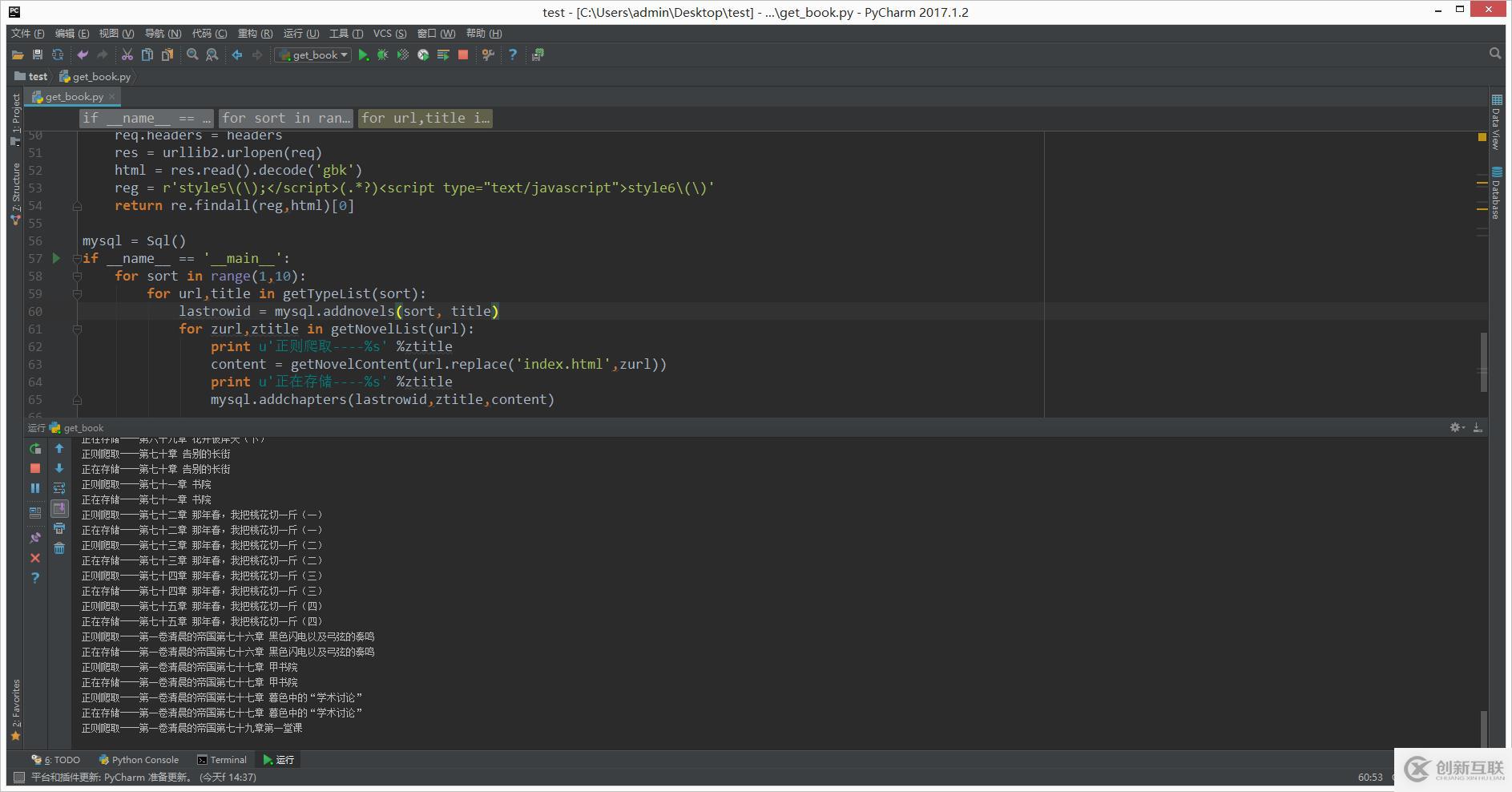Open the get_book run configuration dropdown

(313, 55)
